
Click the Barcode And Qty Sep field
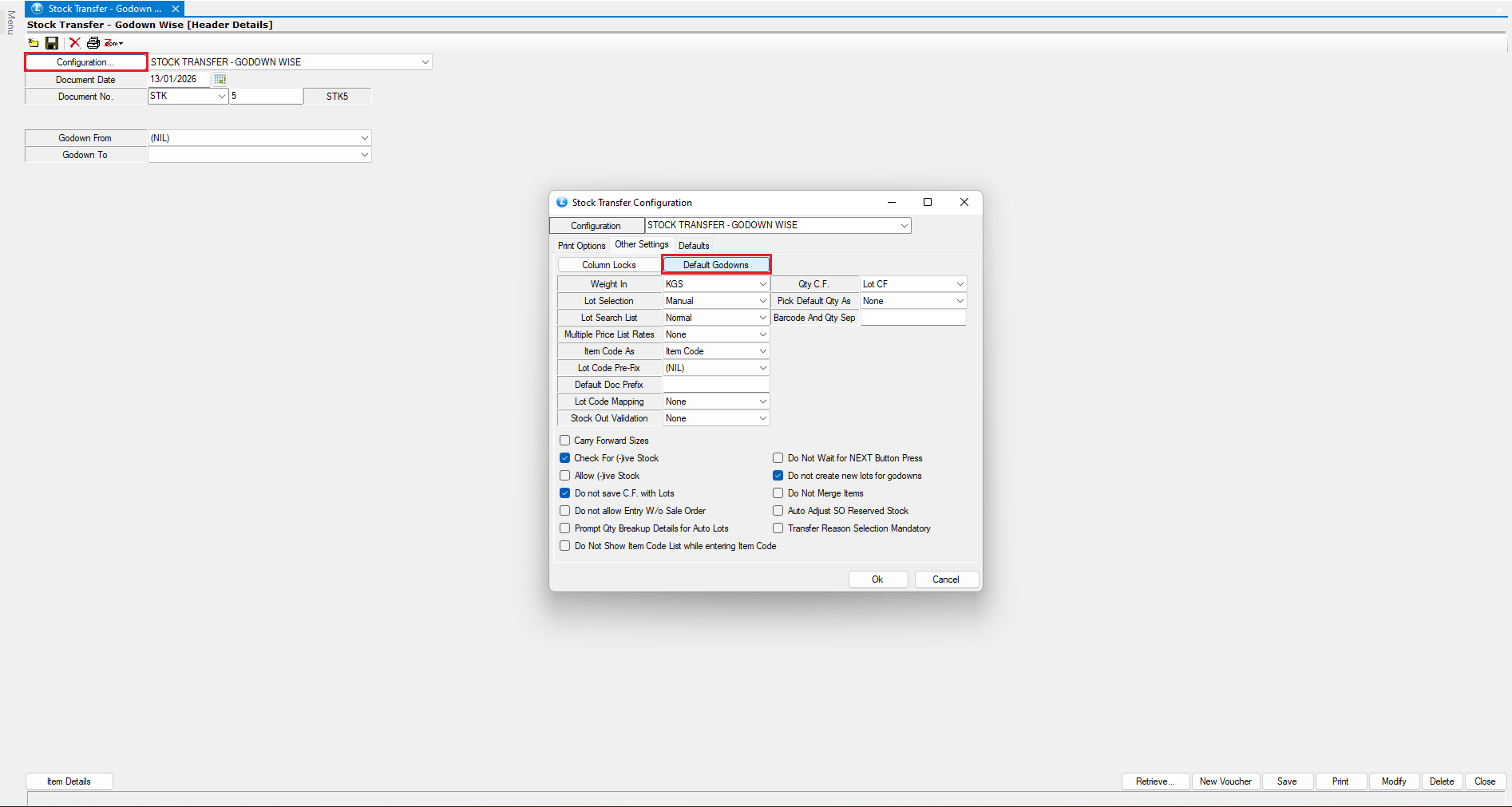[912, 318]
